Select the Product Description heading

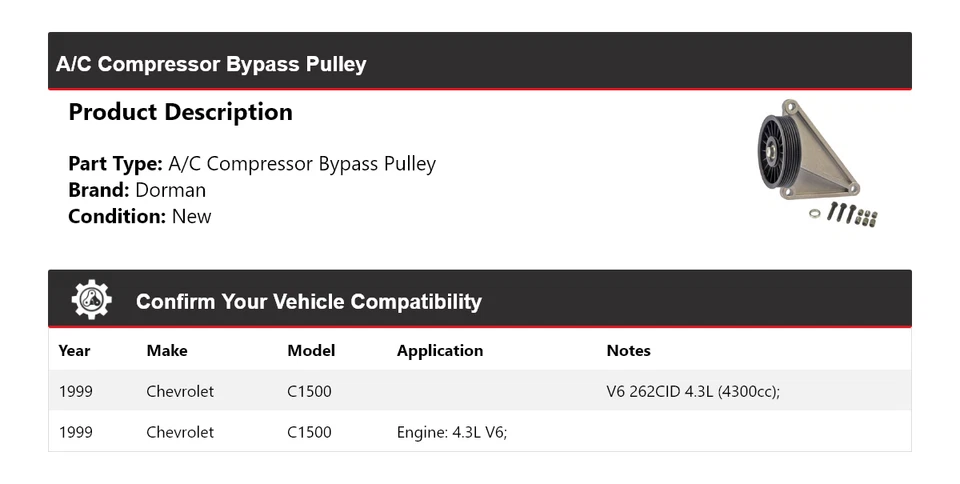click(x=180, y=112)
